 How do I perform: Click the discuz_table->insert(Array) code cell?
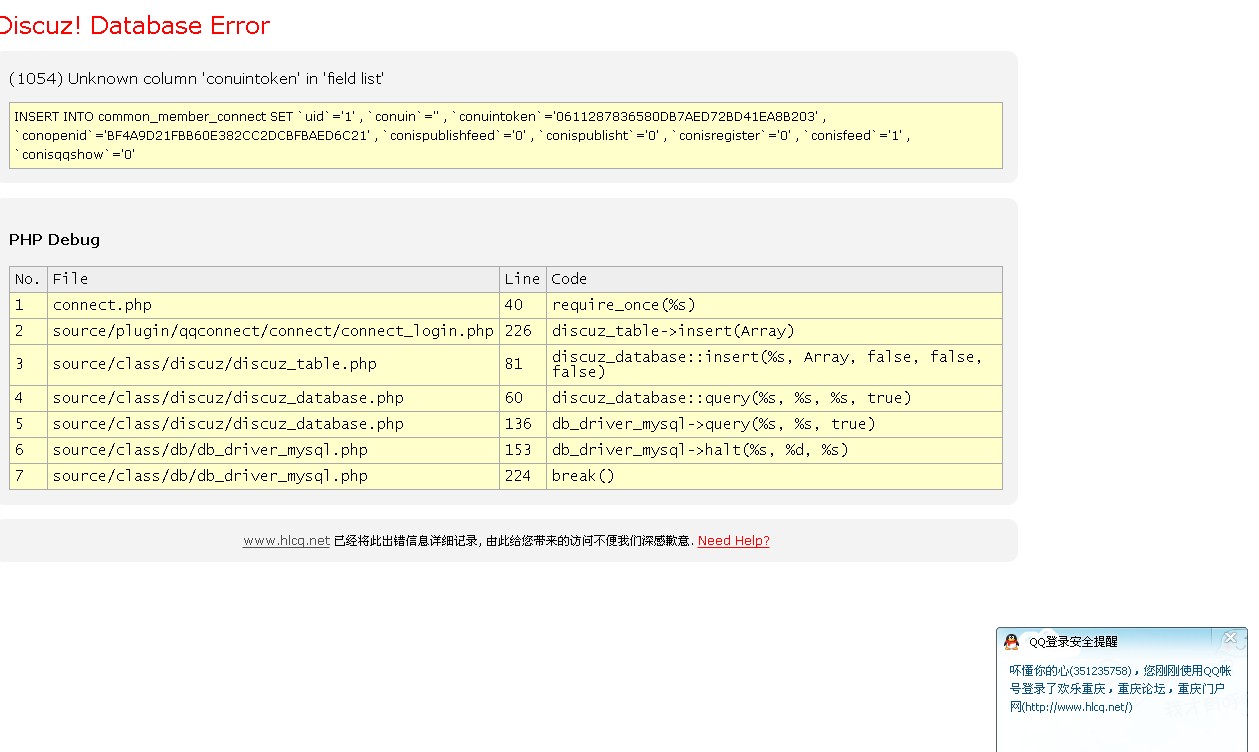pyautogui.click(x=673, y=331)
